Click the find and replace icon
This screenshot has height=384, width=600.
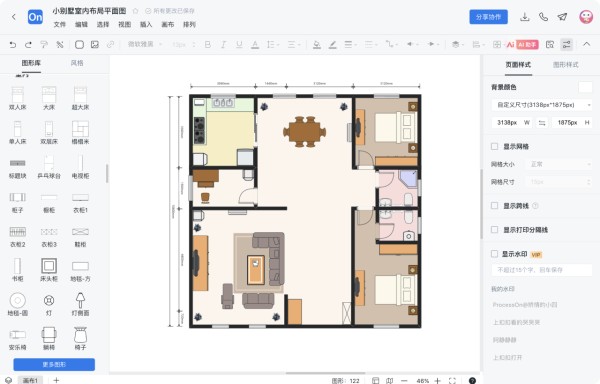click(x=550, y=45)
